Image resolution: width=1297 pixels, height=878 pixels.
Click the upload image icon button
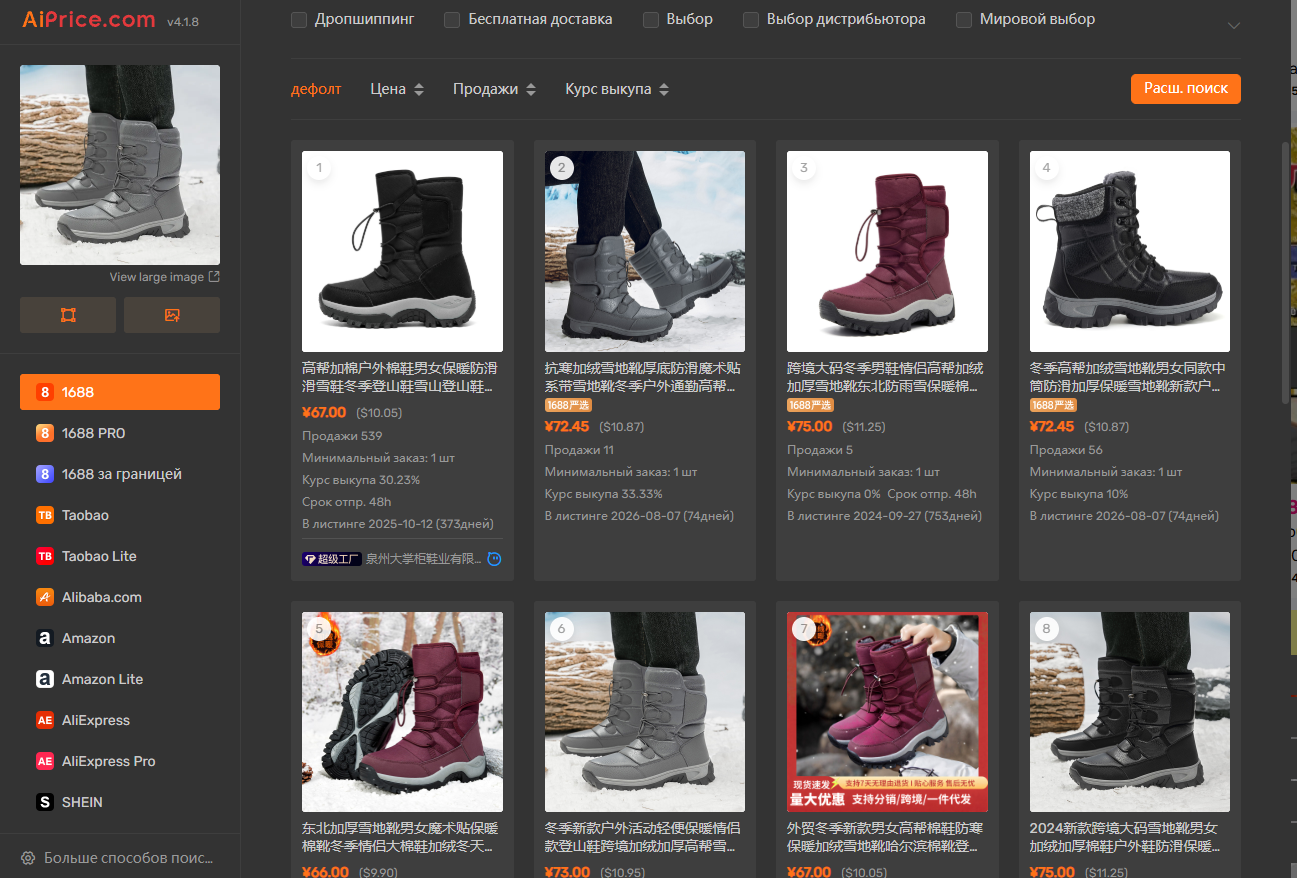pyautogui.click(x=172, y=315)
